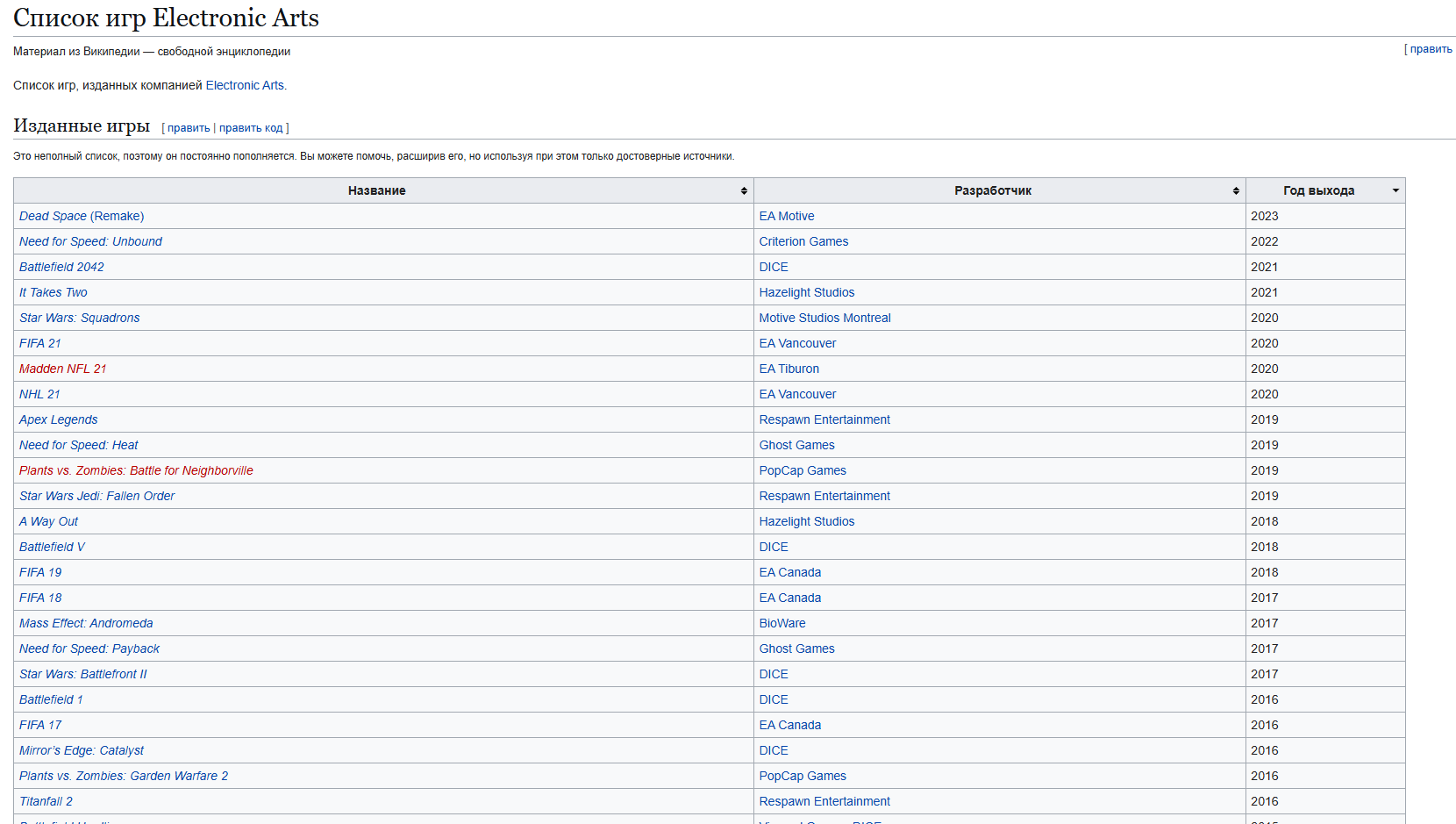This screenshot has height=824, width=1456.
Task: Follow the Motive Studios Montreal link
Action: (x=825, y=318)
